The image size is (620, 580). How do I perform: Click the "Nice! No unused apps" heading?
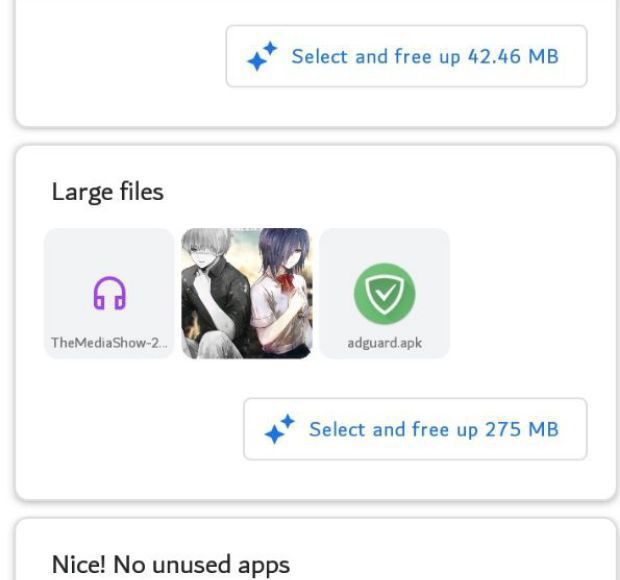coord(171,564)
